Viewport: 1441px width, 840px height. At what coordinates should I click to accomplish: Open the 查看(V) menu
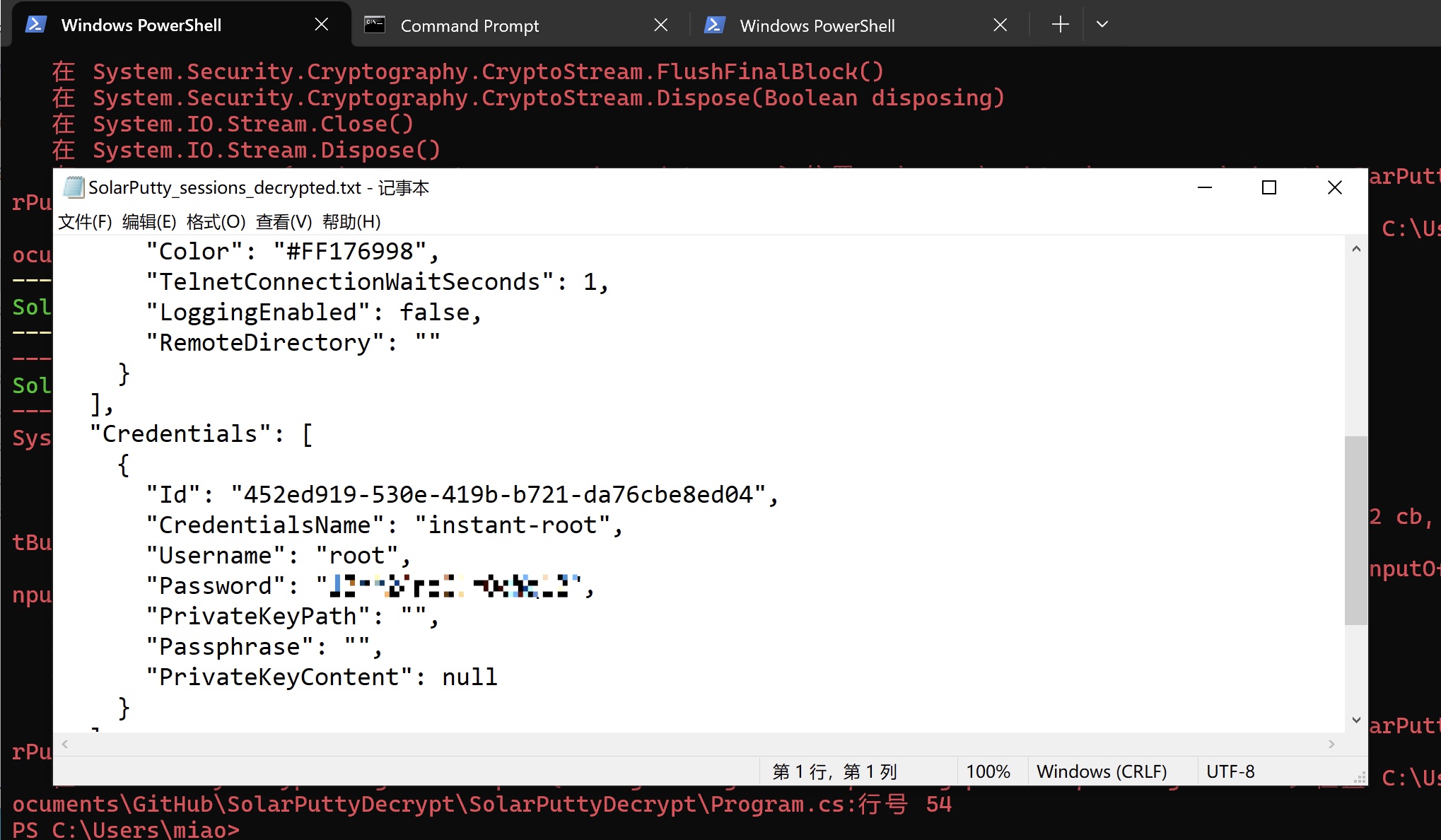(x=284, y=222)
